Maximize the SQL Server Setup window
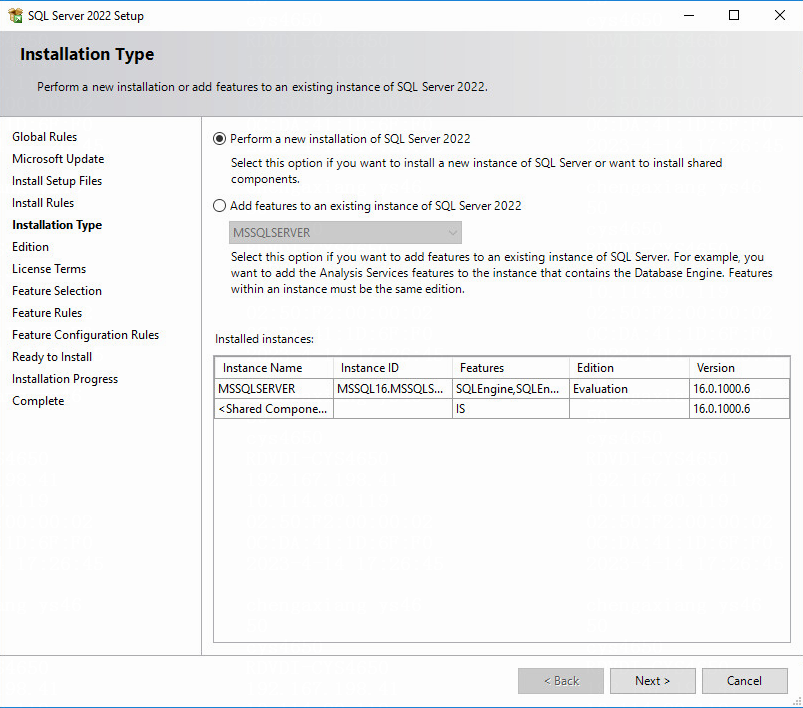The image size is (803, 708). coord(734,15)
